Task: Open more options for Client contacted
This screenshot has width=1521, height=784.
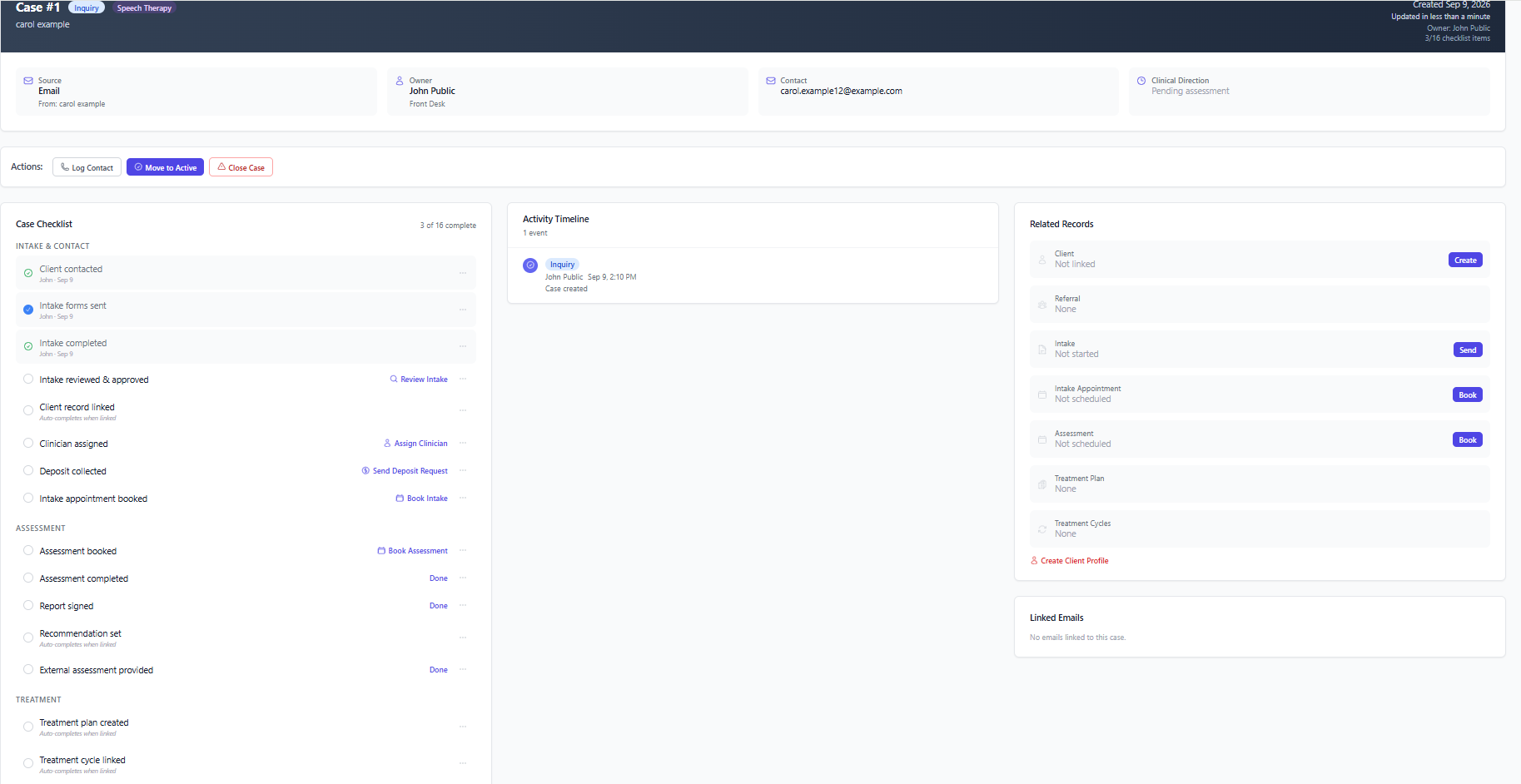Action: (x=463, y=273)
